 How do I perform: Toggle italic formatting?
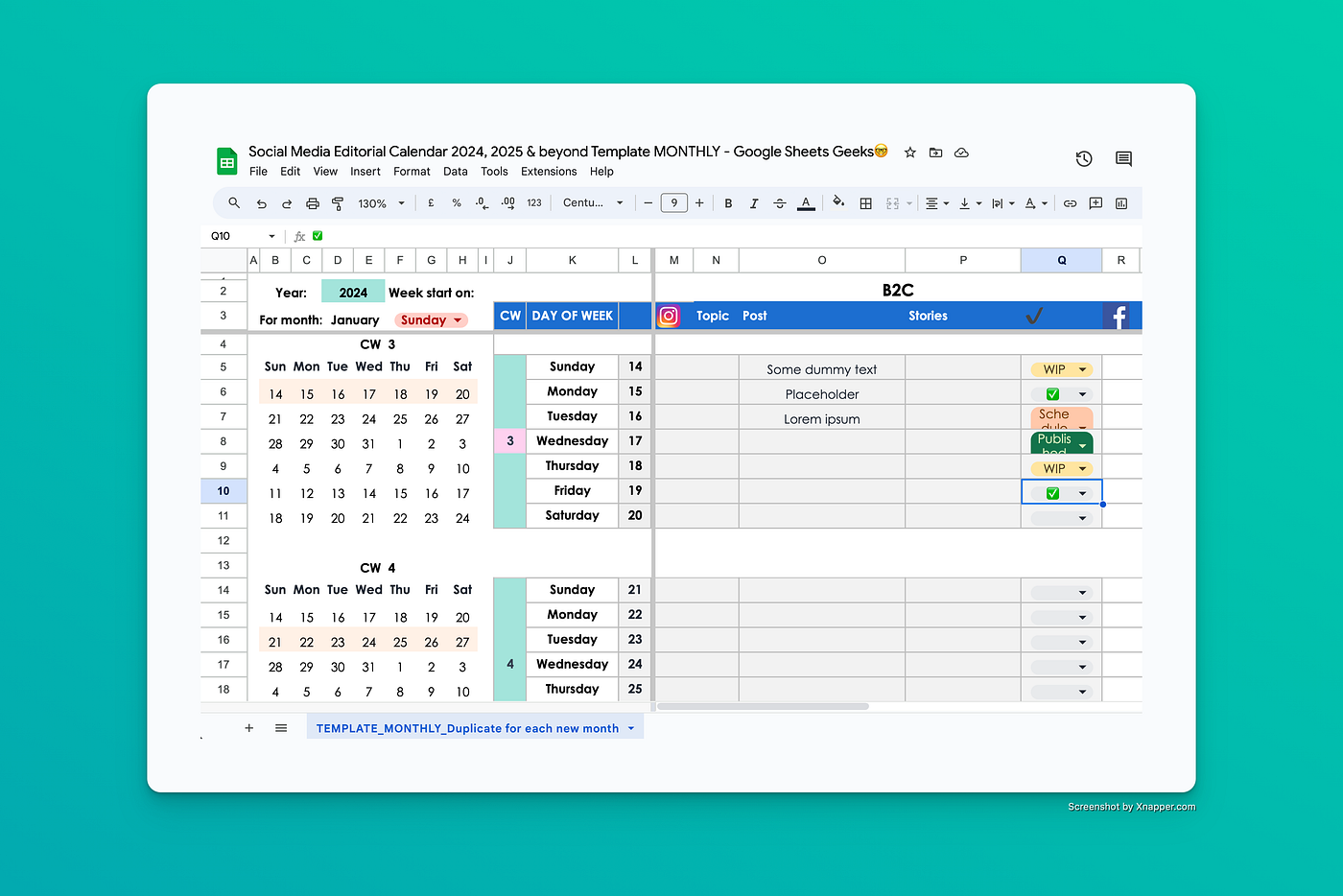point(754,202)
